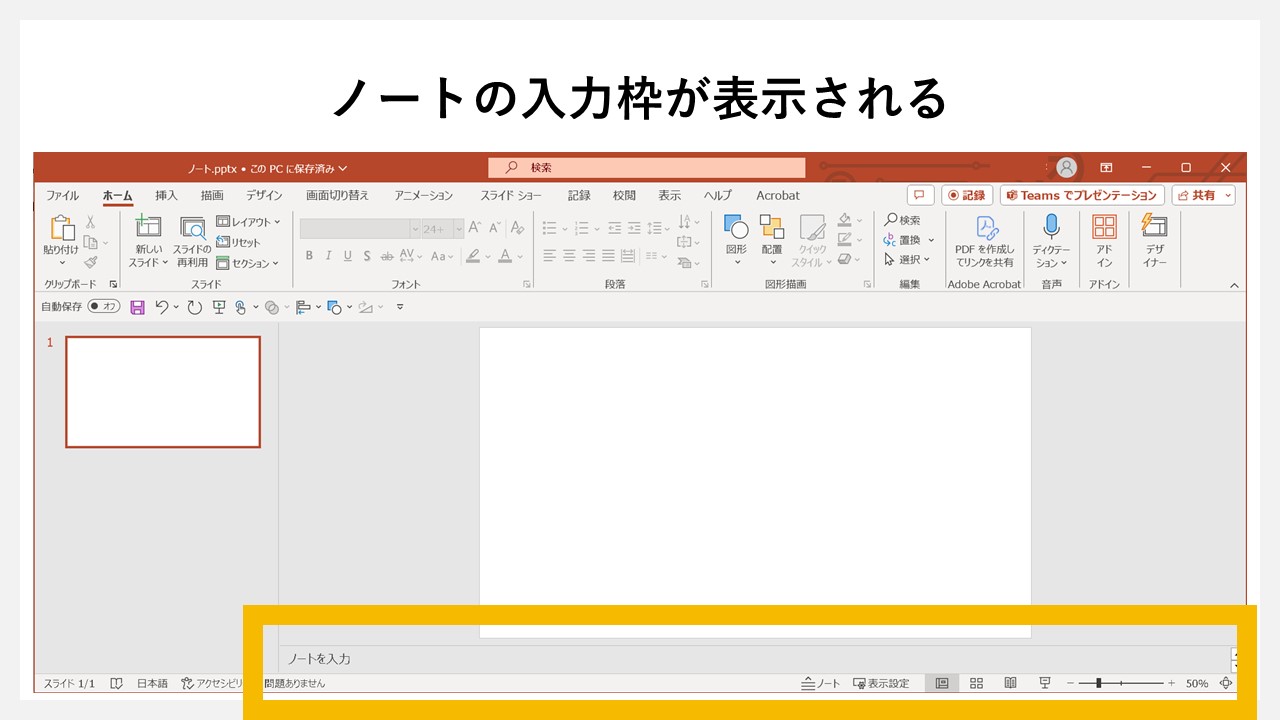Toggle underline formatting
Viewport: 1280px width, 720px height.
(347, 256)
